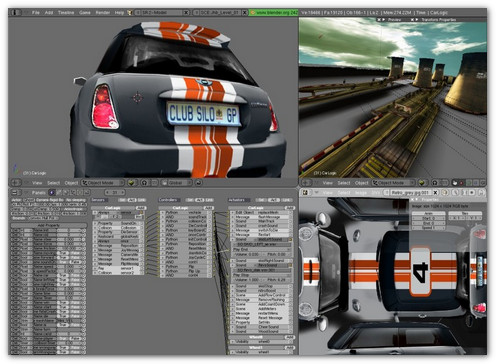Select the Keyboard globalKeyb sensor row
This screenshot has height=364, width=496.
click(118, 236)
